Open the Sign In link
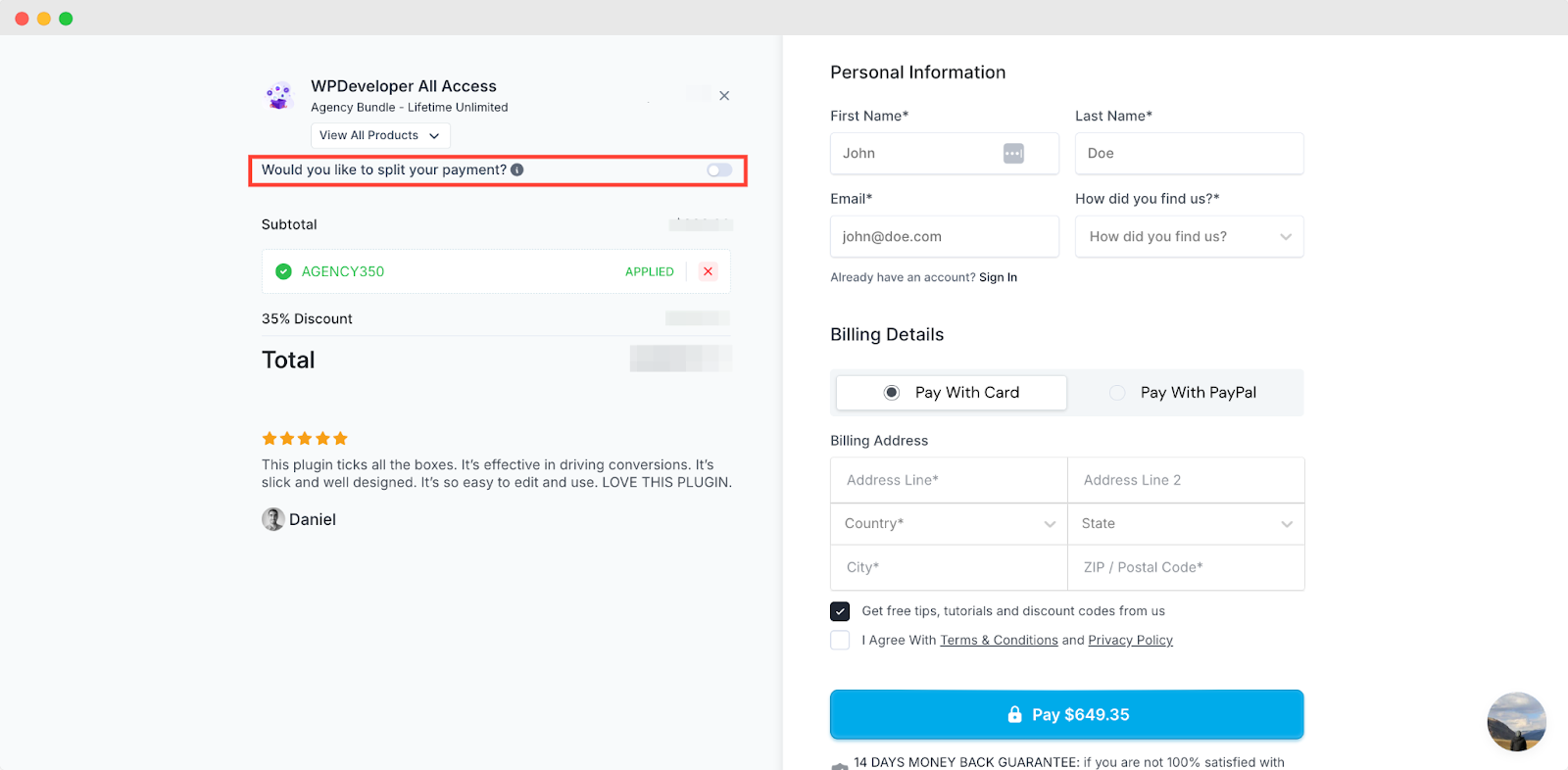 click(998, 278)
